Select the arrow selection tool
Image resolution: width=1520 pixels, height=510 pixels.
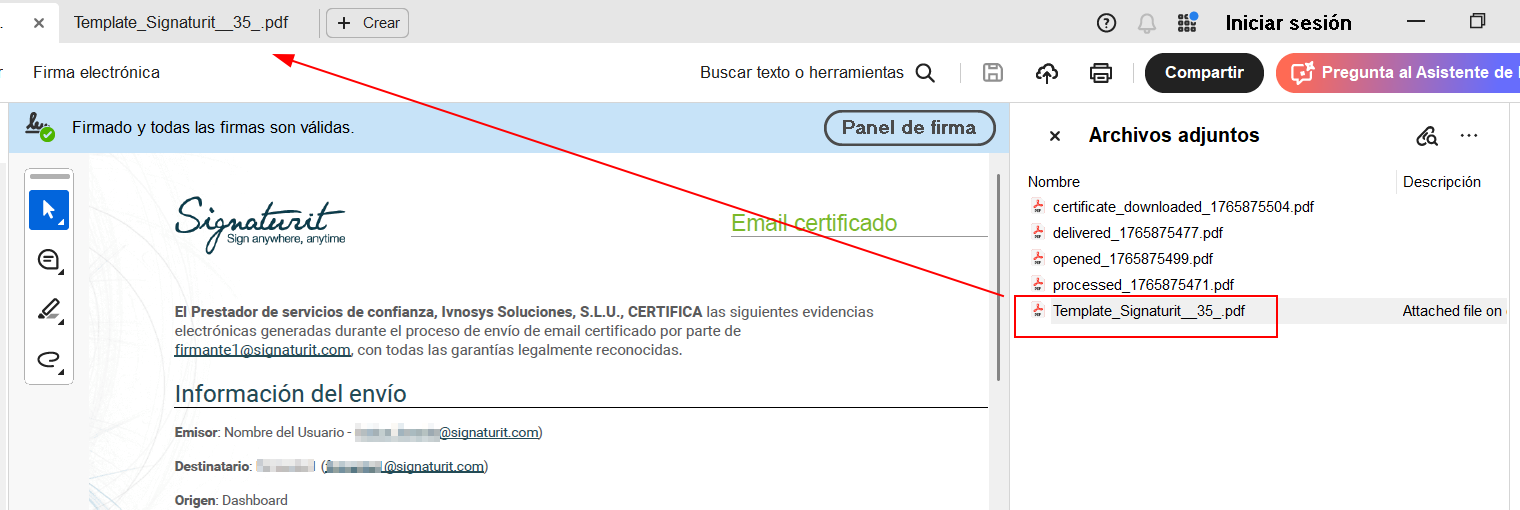(48, 210)
